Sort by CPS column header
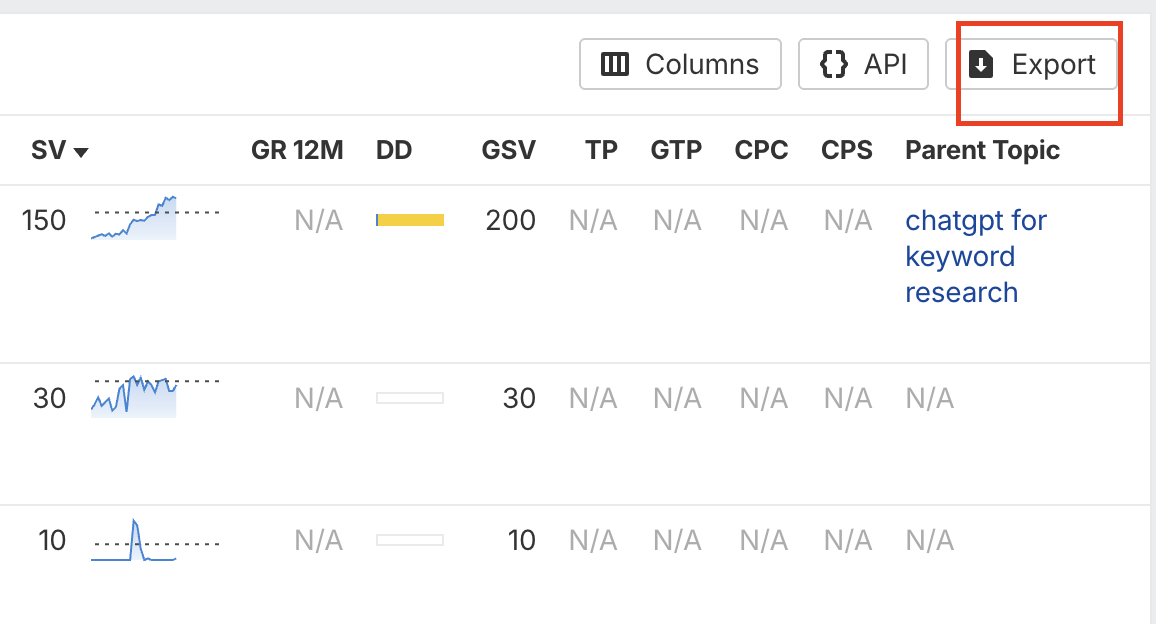1156x624 pixels. 846,150
